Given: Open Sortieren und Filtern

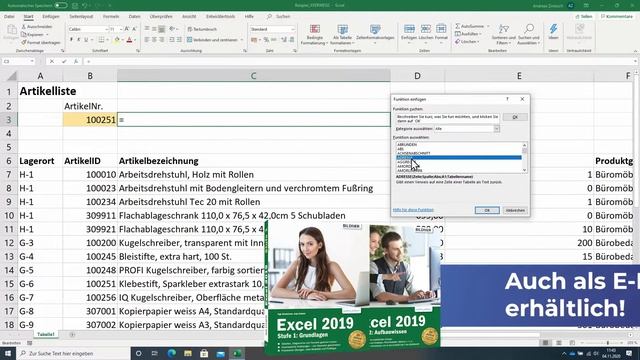Looking at the screenshot, I should 504,34.
